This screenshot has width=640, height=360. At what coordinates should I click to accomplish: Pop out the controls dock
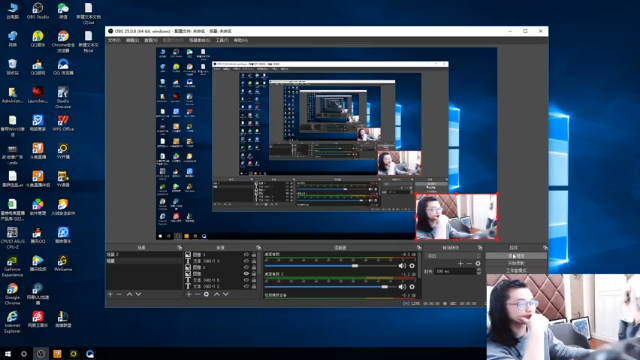(545, 247)
